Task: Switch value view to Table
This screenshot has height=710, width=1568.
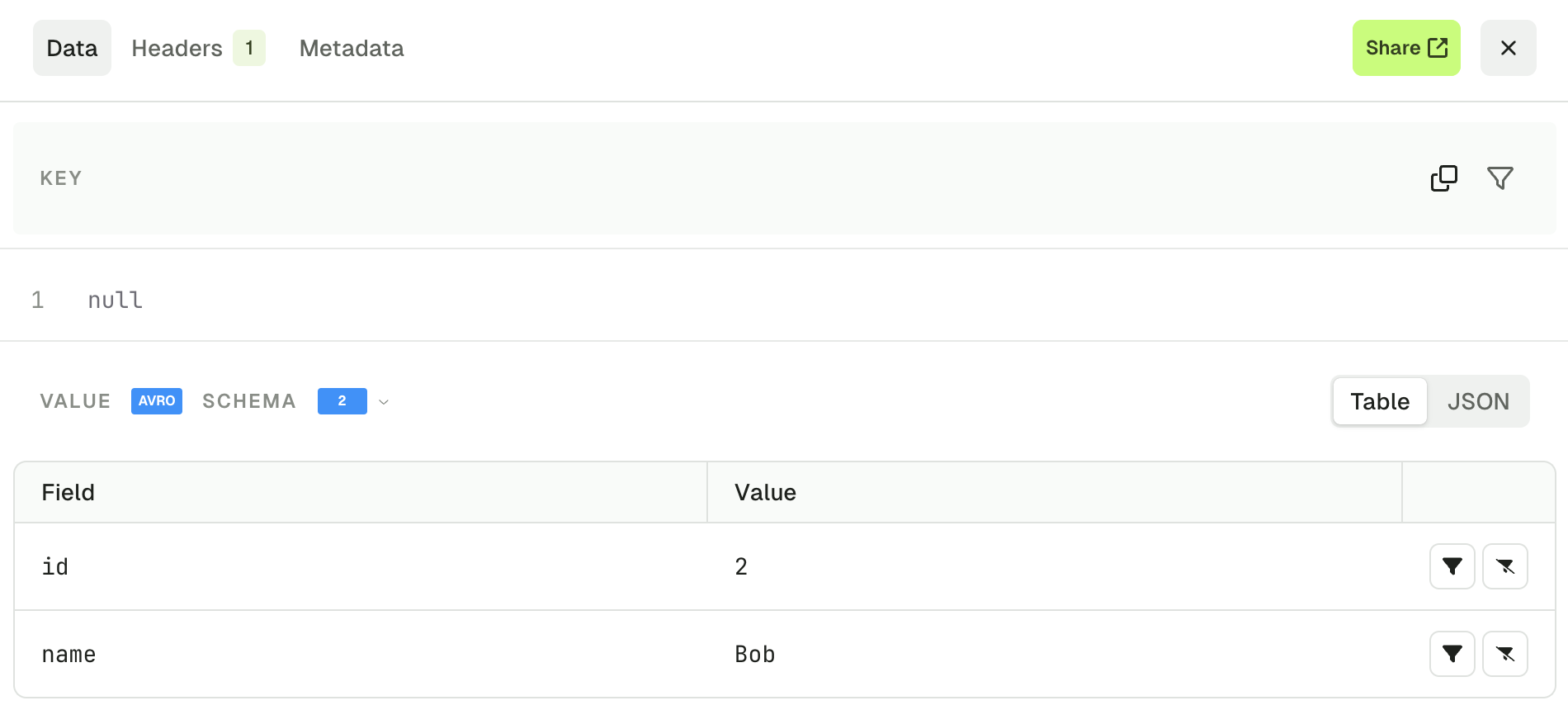Action: tap(1380, 401)
